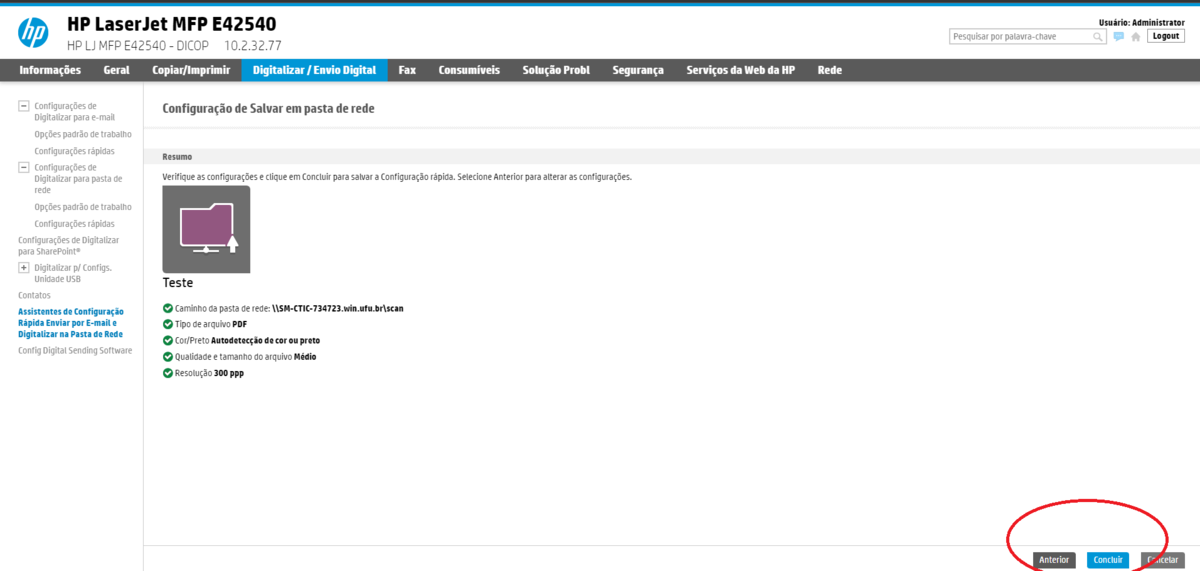Image resolution: width=1200 pixels, height=571 pixels.
Task: Open Contatos in the left sidebar
Action: click(34, 296)
